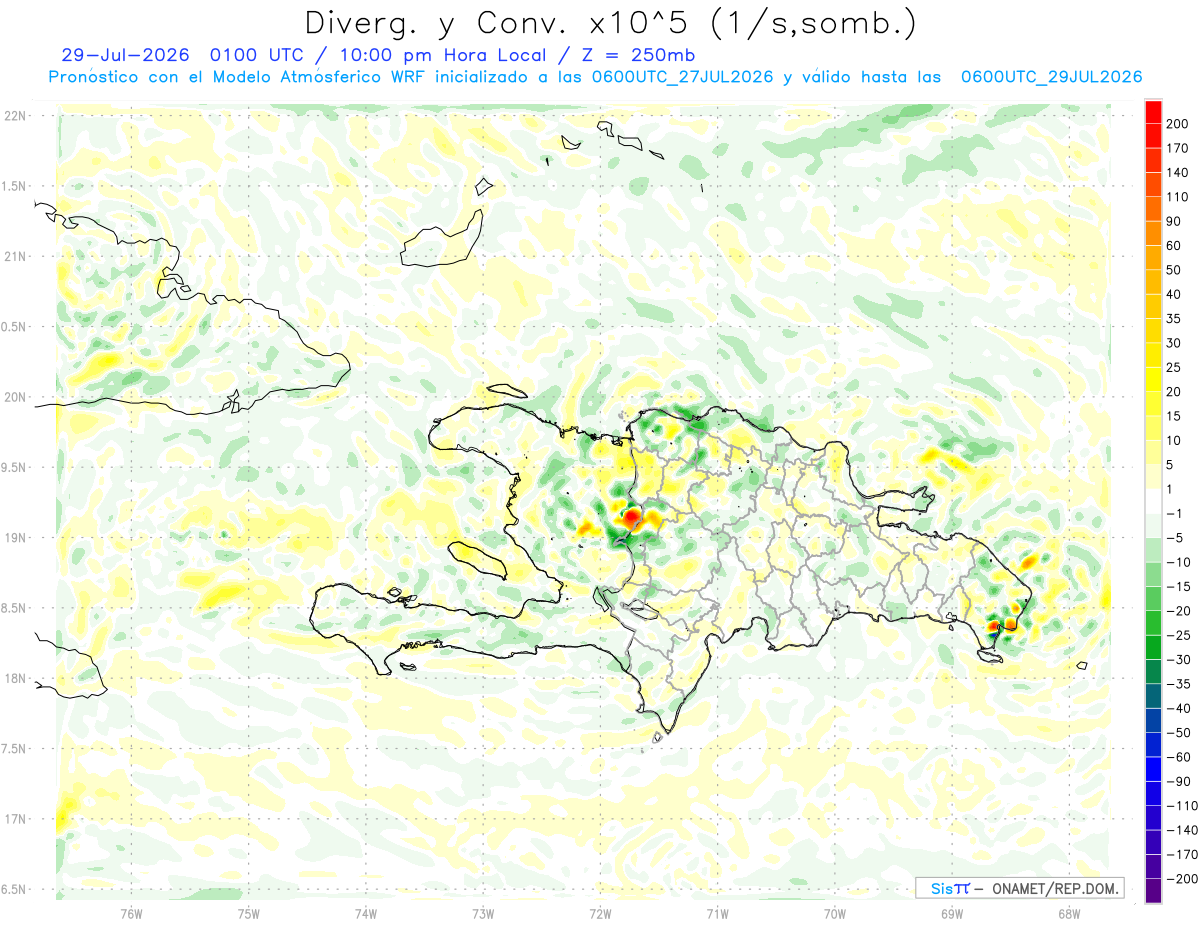Click the colorbar label '-200'

[x=1180, y=879]
